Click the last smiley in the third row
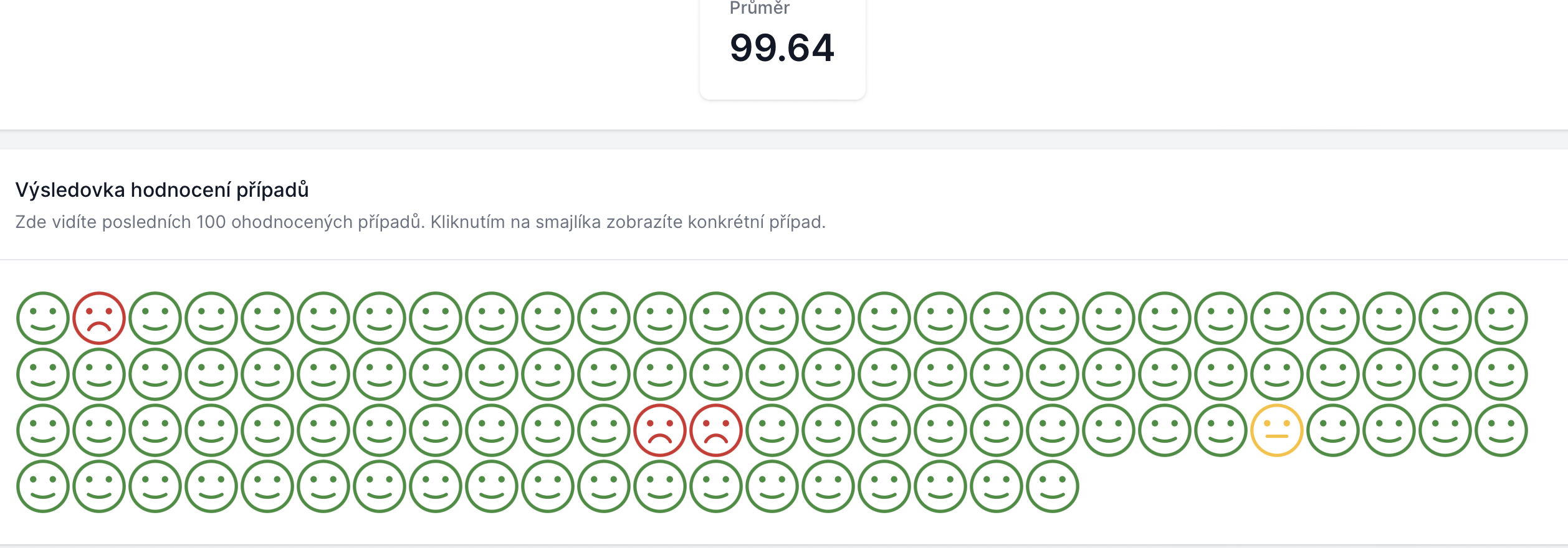The height and width of the screenshot is (548, 1568). tap(1501, 430)
